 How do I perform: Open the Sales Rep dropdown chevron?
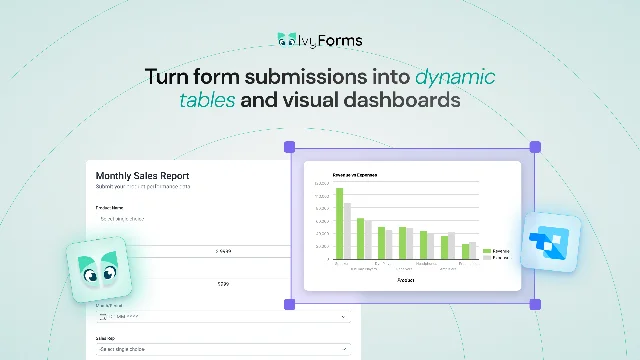pyautogui.click(x=344, y=349)
